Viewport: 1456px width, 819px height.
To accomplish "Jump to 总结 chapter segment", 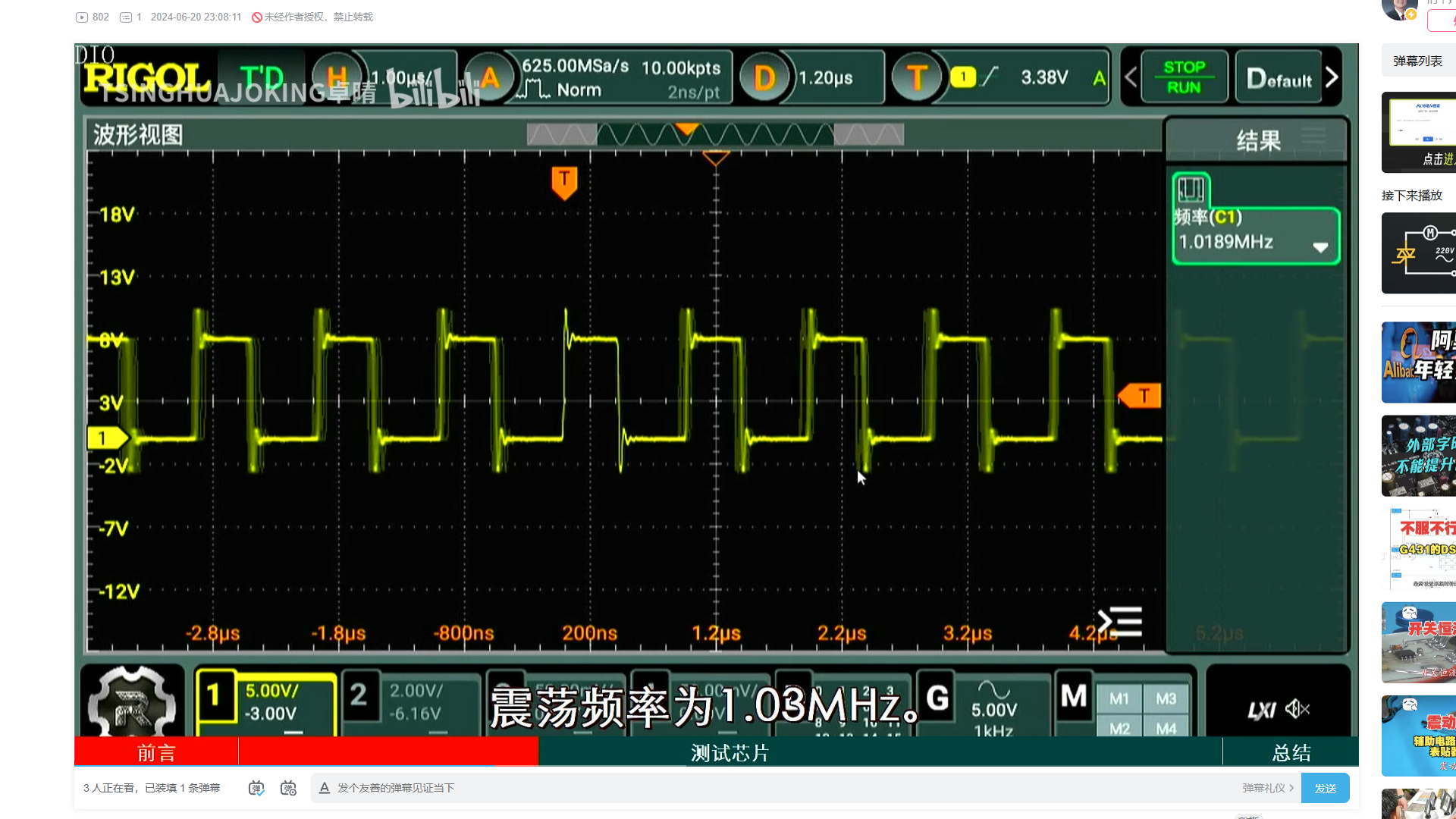I will click(1291, 753).
